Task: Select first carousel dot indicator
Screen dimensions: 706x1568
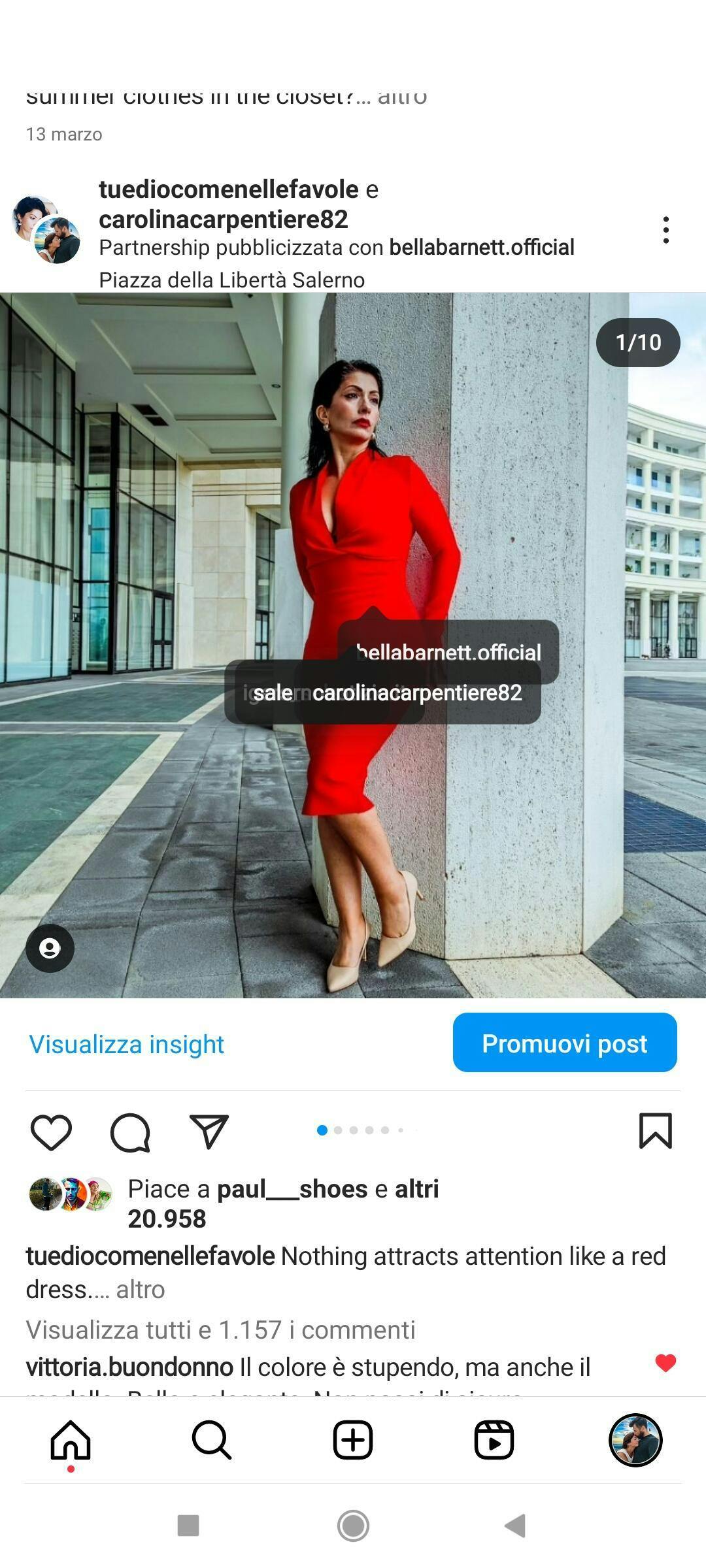Action: click(x=322, y=1130)
